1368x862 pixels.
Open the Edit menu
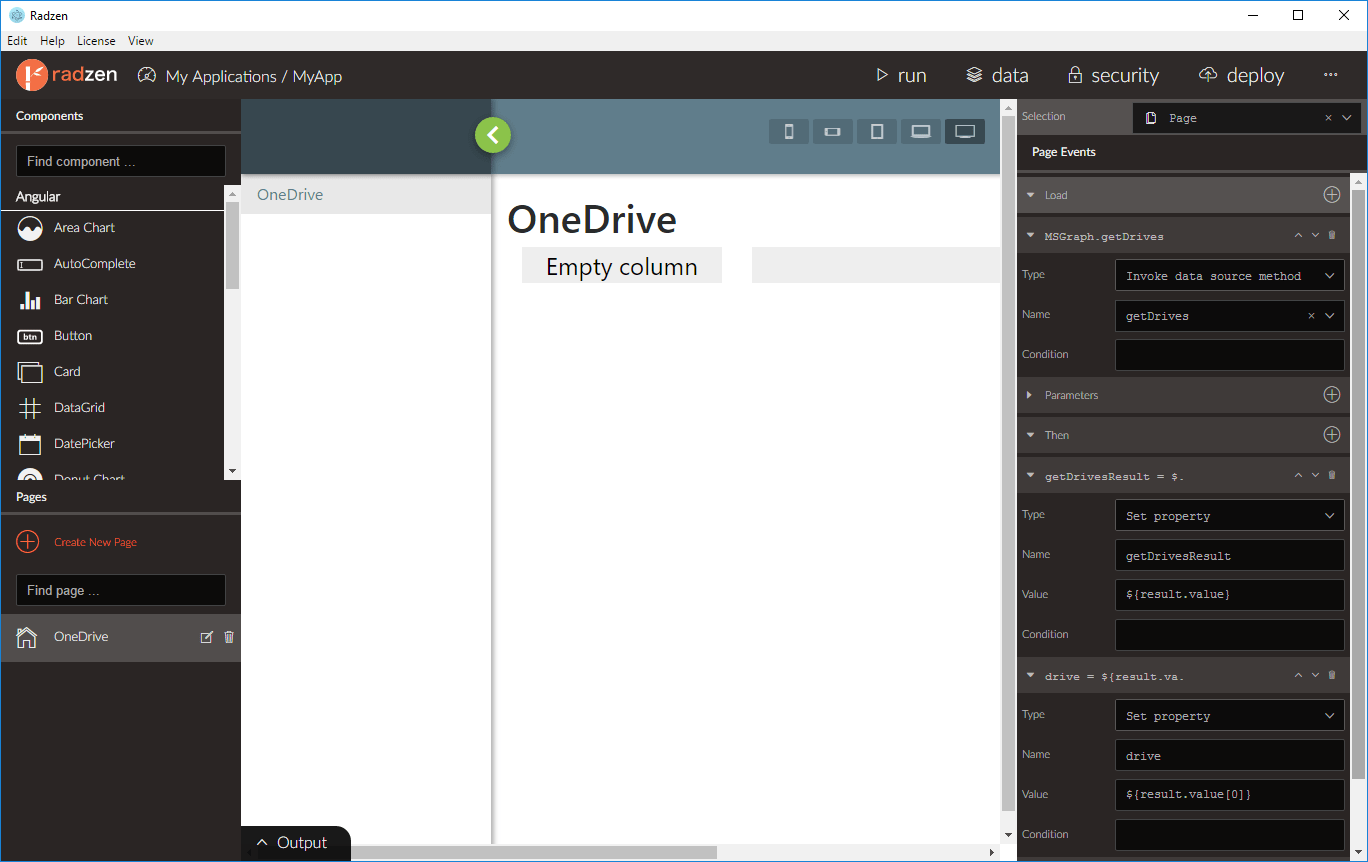pyautogui.click(x=17, y=41)
